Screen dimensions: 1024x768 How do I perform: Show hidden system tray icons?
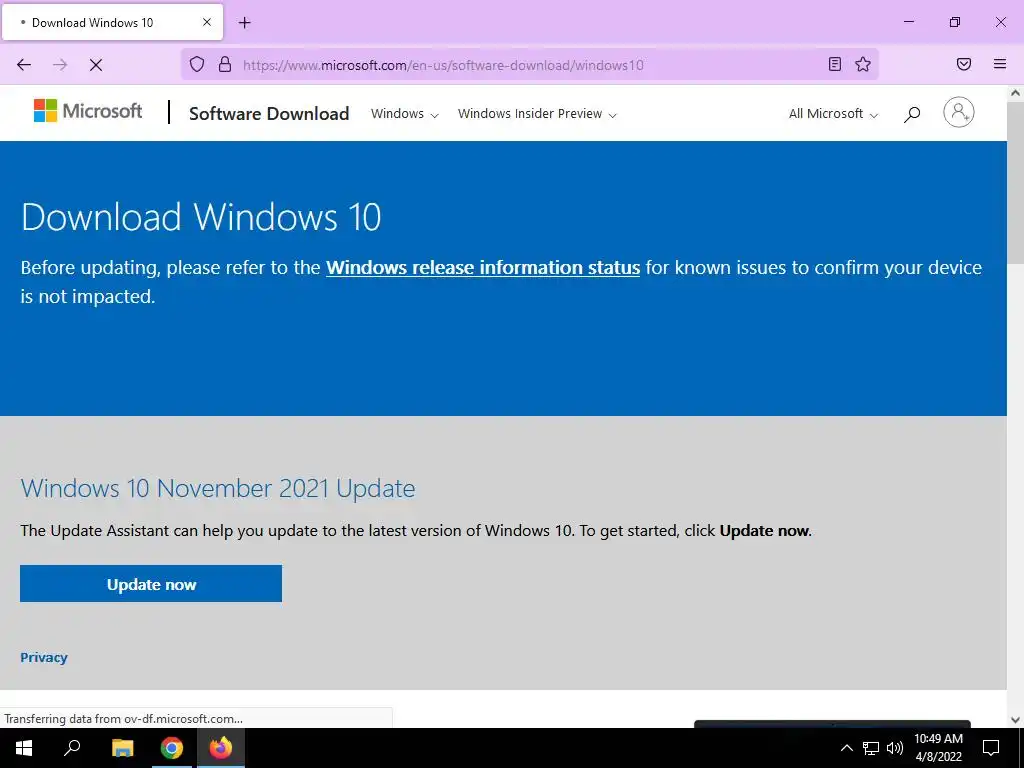(x=846, y=748)
